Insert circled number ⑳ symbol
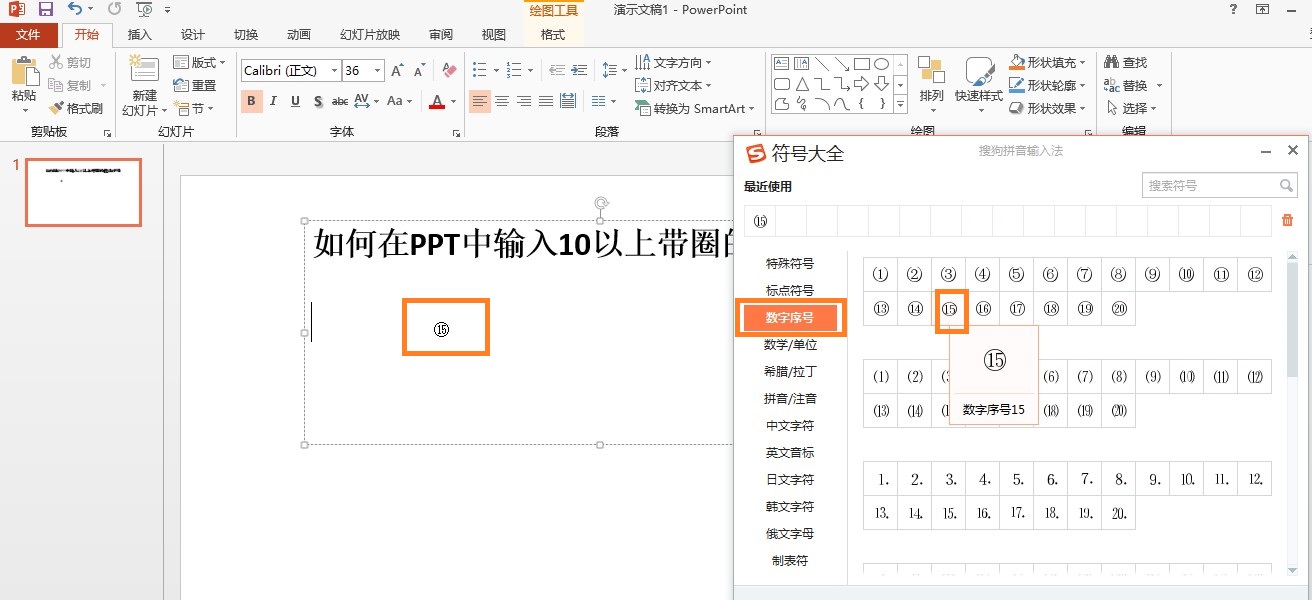 [x=1119, y=309]
